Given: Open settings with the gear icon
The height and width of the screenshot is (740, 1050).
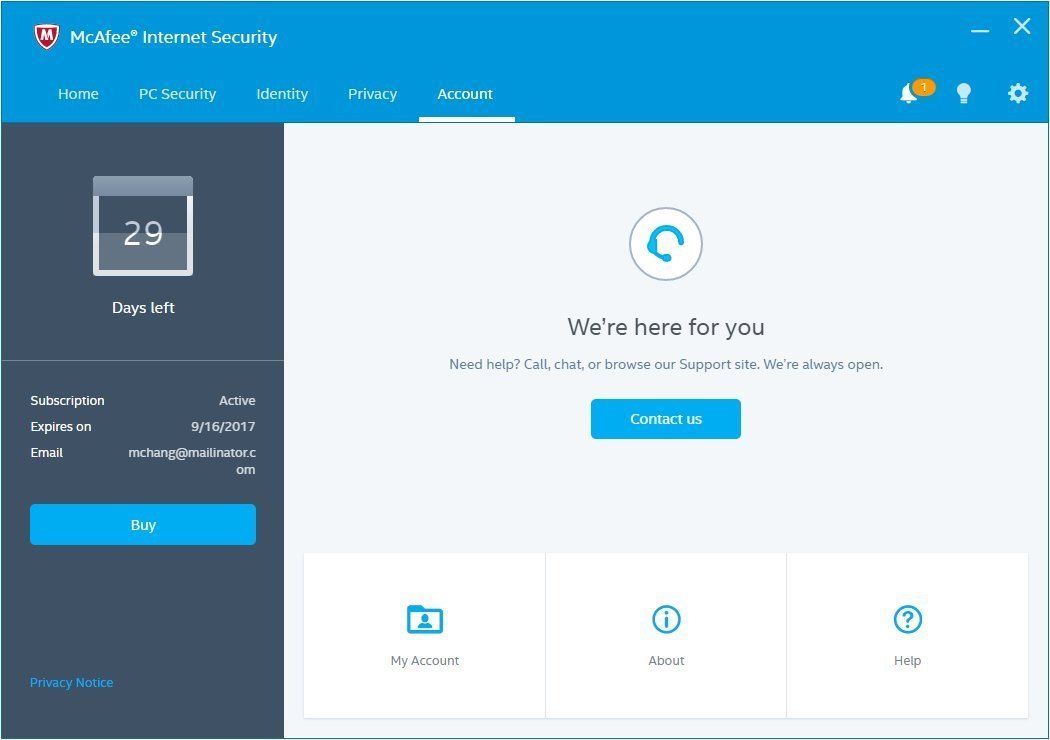Looking at the screenshot, I should [x=1018, y=93].
